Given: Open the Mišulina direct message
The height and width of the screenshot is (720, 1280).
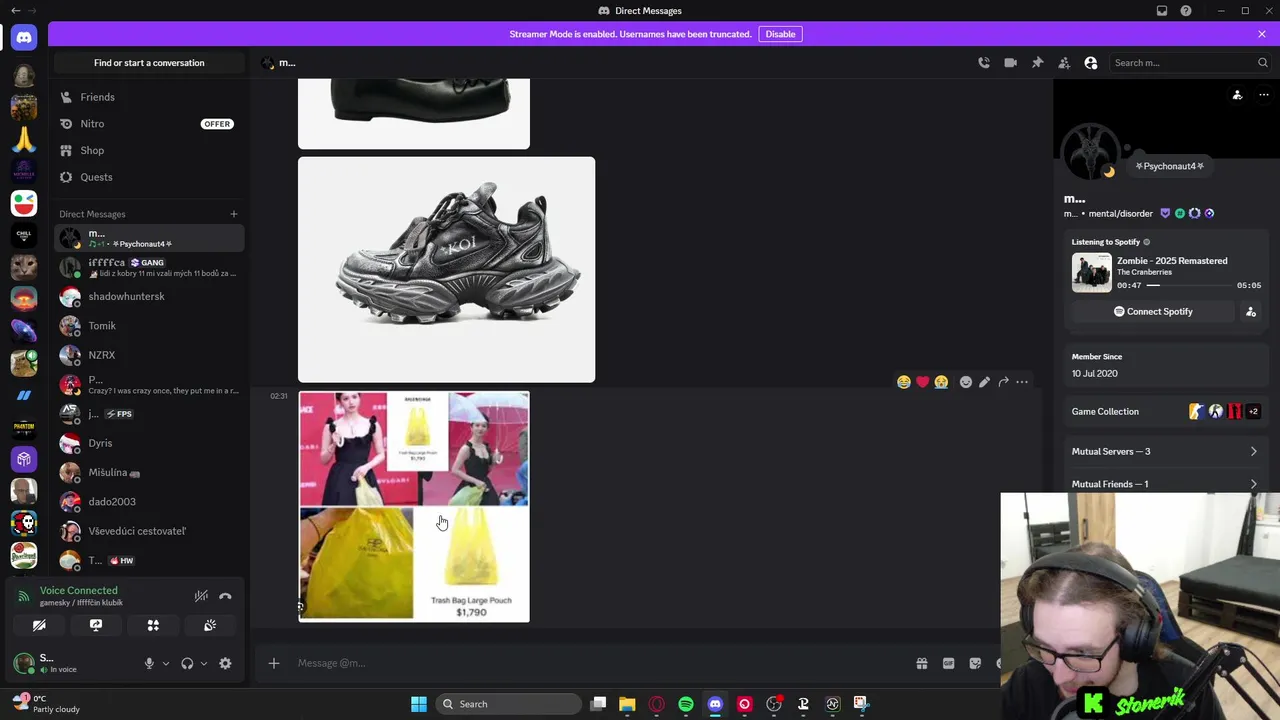Looking at the screenshot, I should 149,472.
